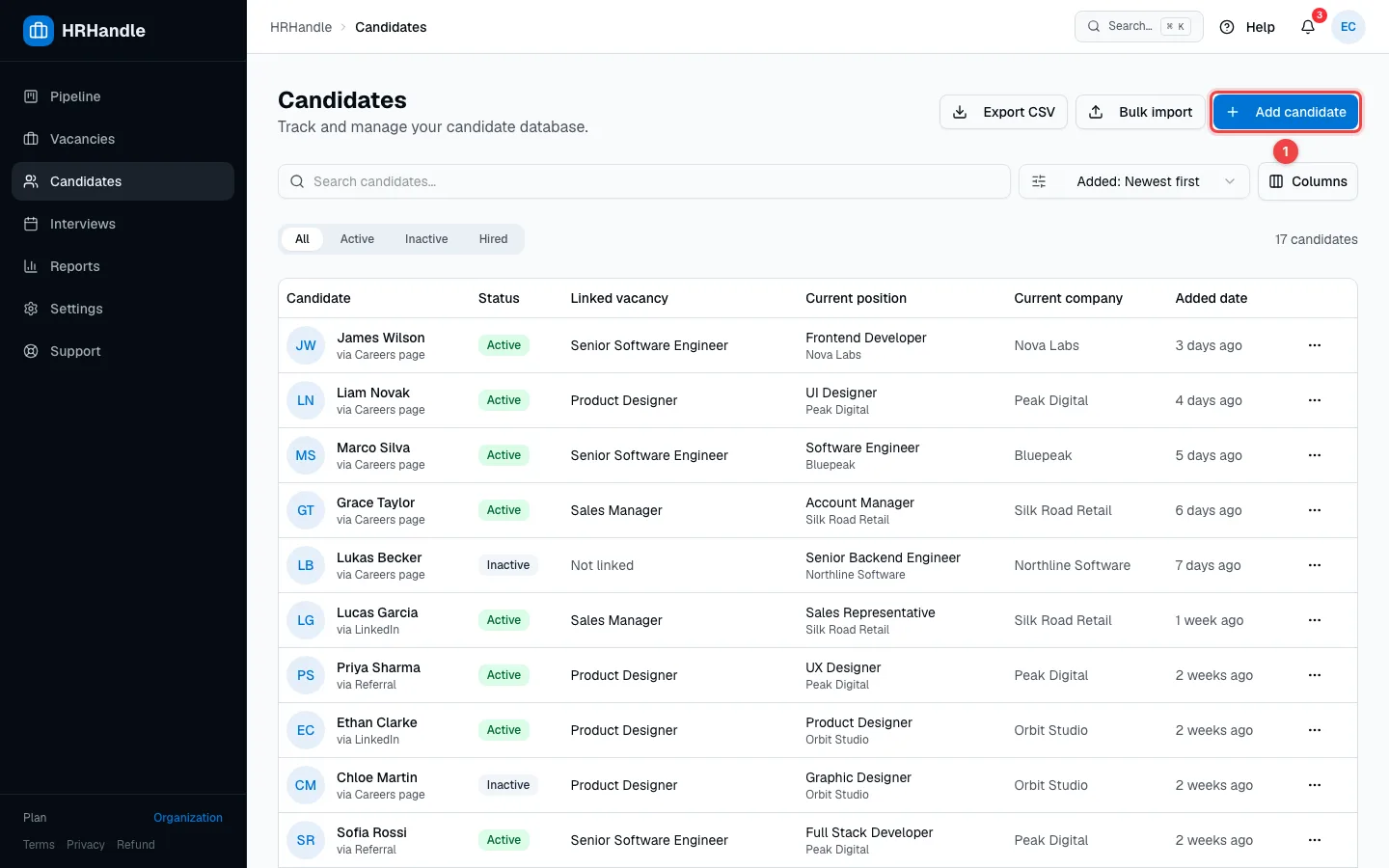Click the Not linked vacancy cell
The image size is (1389, 868).
(x=602, y=565)
